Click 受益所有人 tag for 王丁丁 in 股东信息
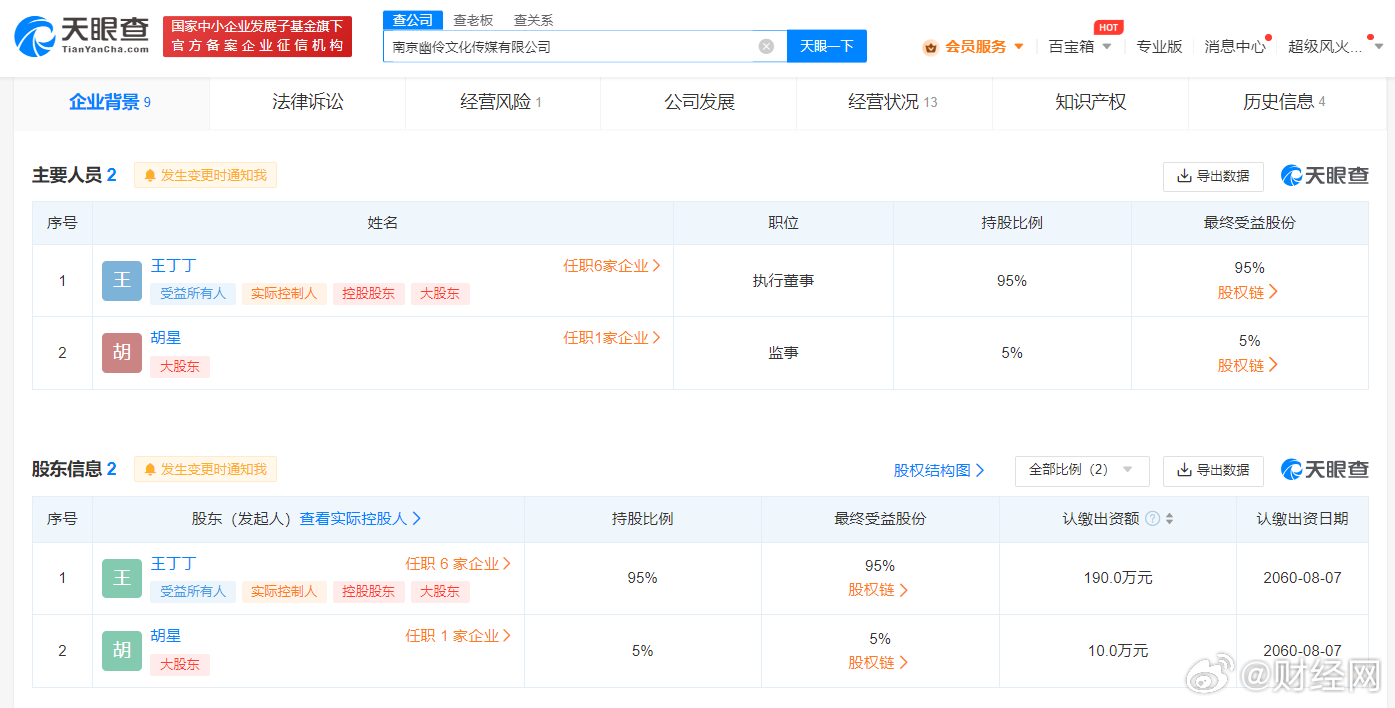The height and width of the screenshot is (708, 1395). point(193,592)
